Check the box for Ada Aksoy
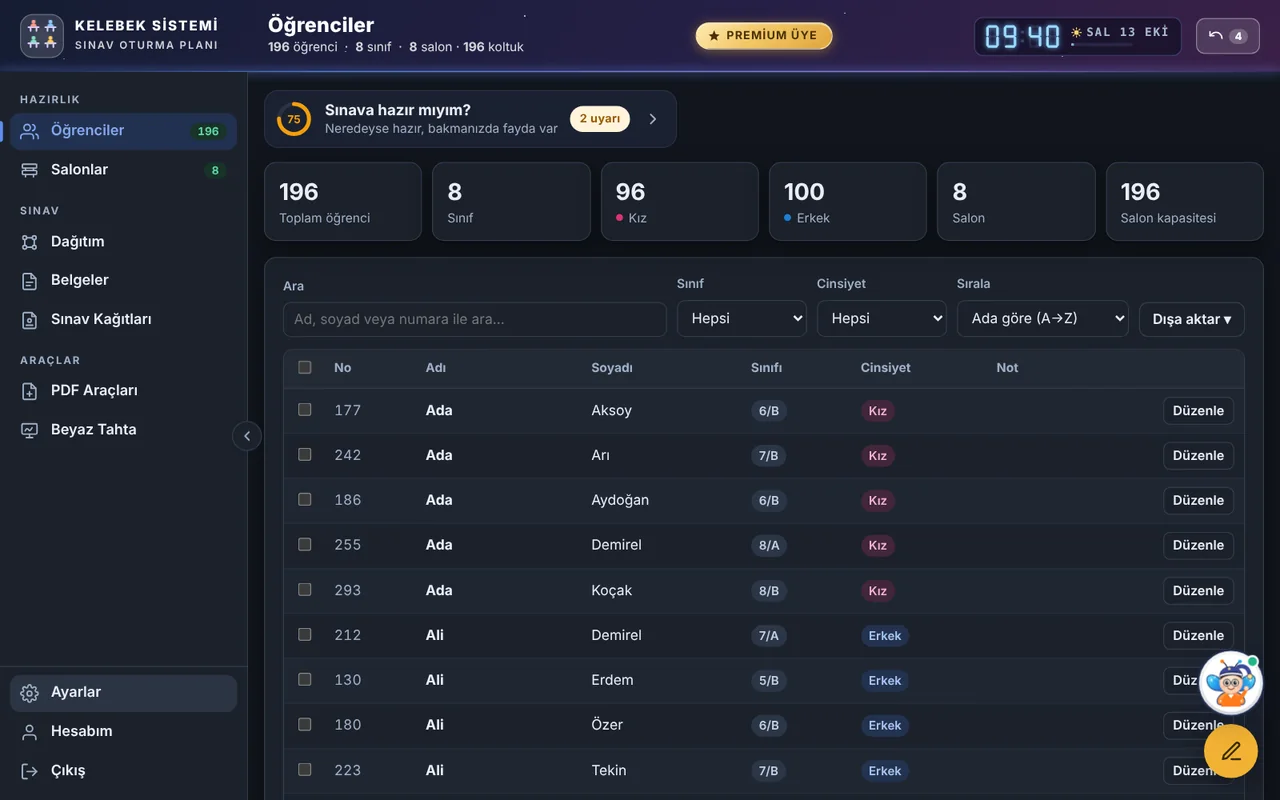Screen dimensions: 1280x800 (305, 410)
